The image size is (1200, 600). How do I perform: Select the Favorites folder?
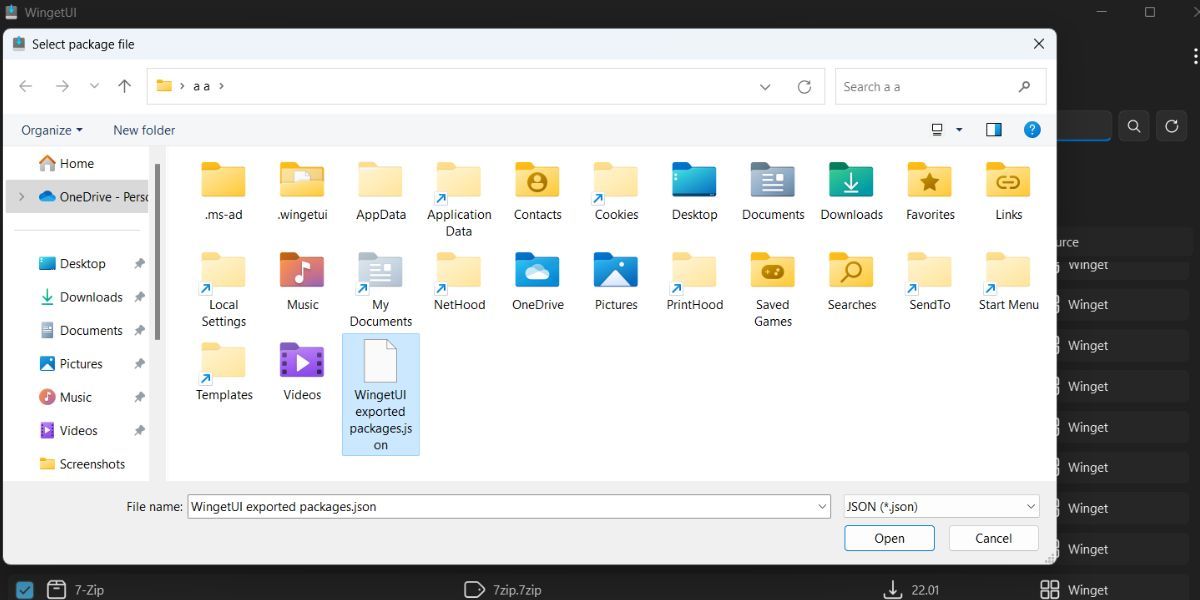[930, 192]
